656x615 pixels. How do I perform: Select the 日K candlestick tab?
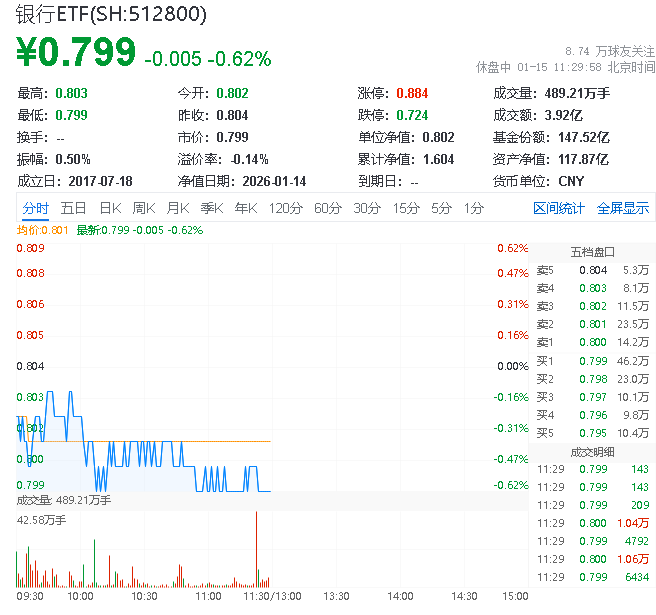[x=110, y=208]
